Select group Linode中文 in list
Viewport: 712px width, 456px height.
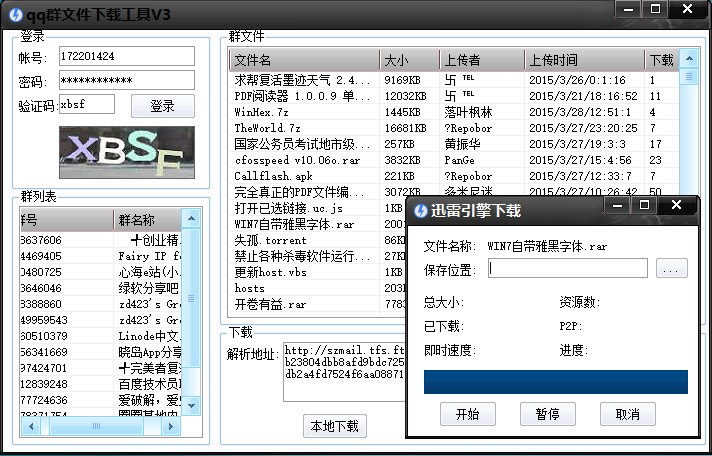(x=101, y=336)
